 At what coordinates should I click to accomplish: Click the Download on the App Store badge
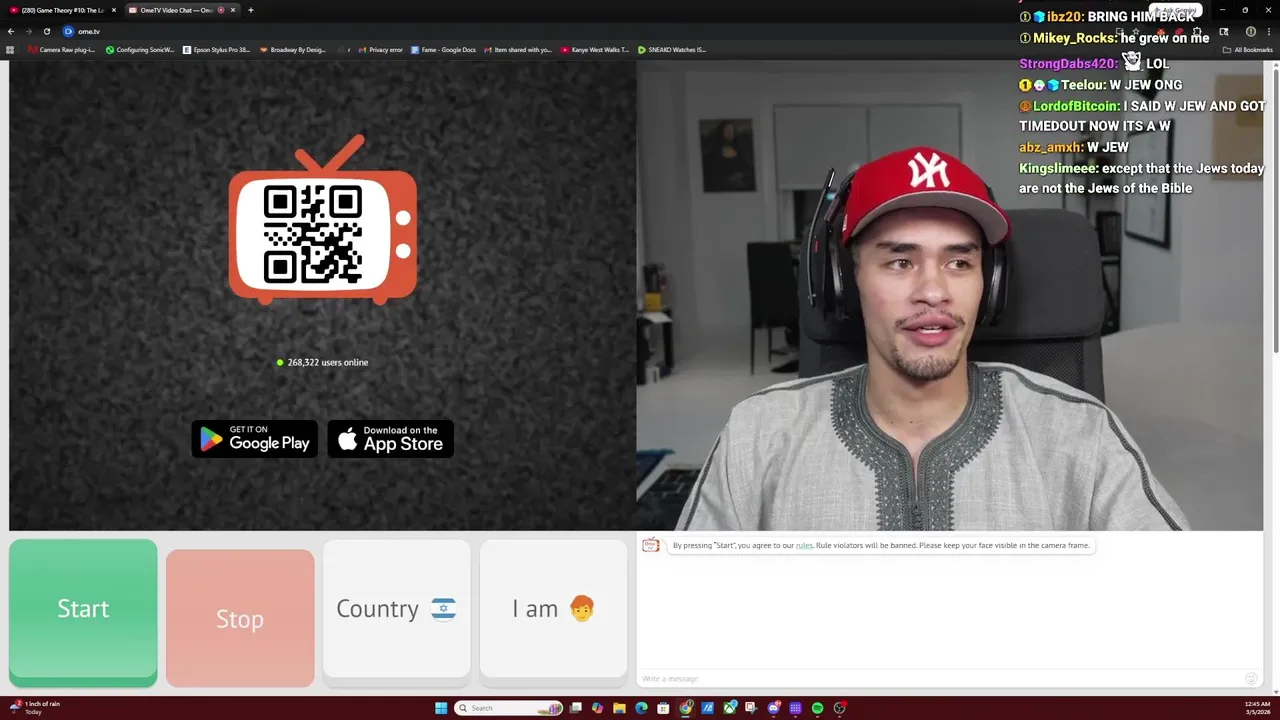391,439
